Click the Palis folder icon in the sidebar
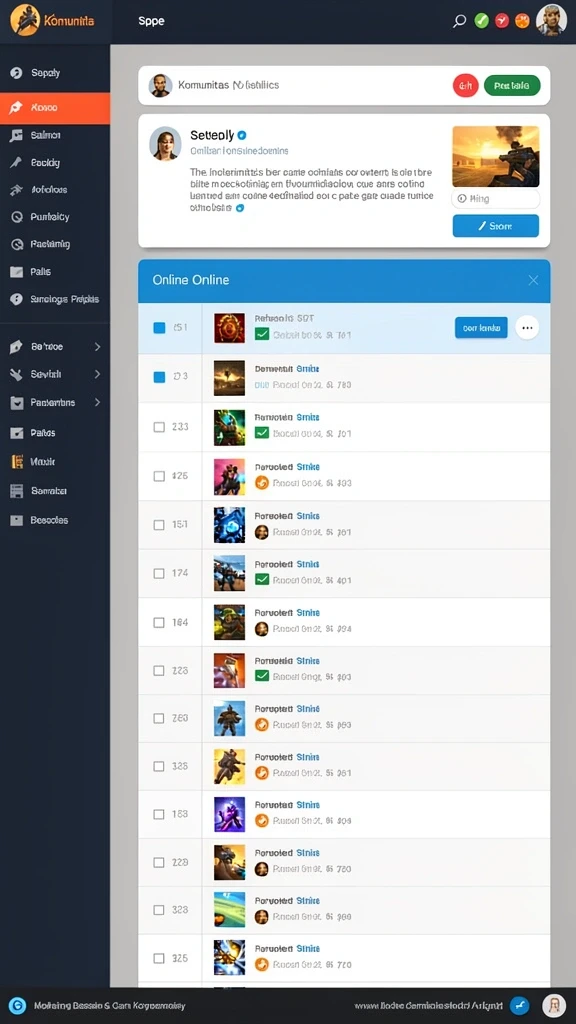Image resolution: width=576 pixels, height=1024 pixels. tap(17, 272)
